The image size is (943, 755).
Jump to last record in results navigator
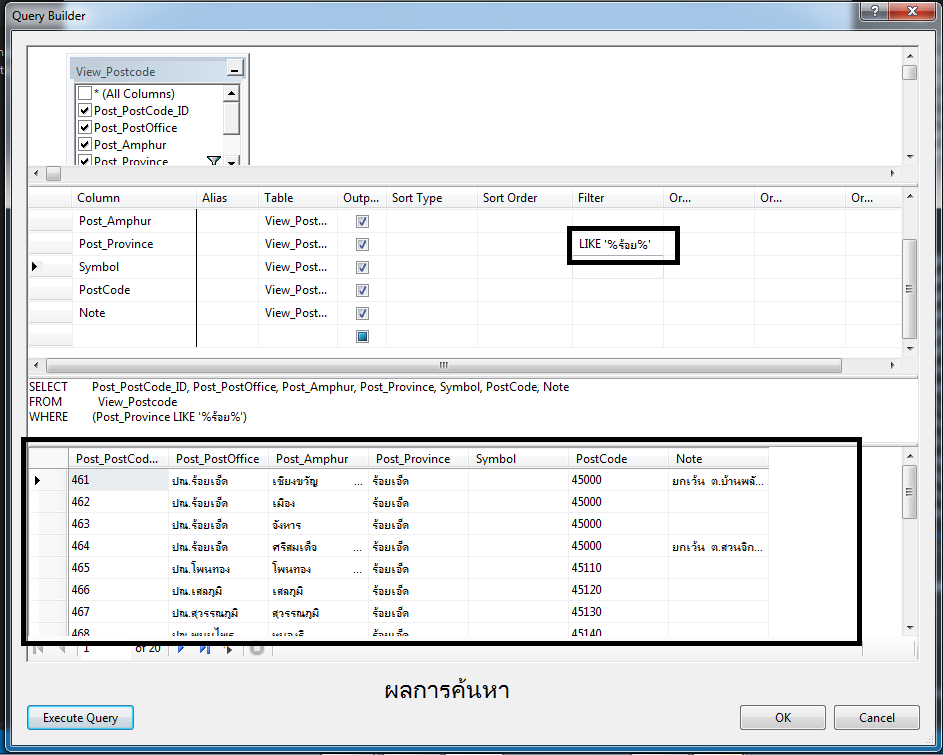[x=204, y=649]
